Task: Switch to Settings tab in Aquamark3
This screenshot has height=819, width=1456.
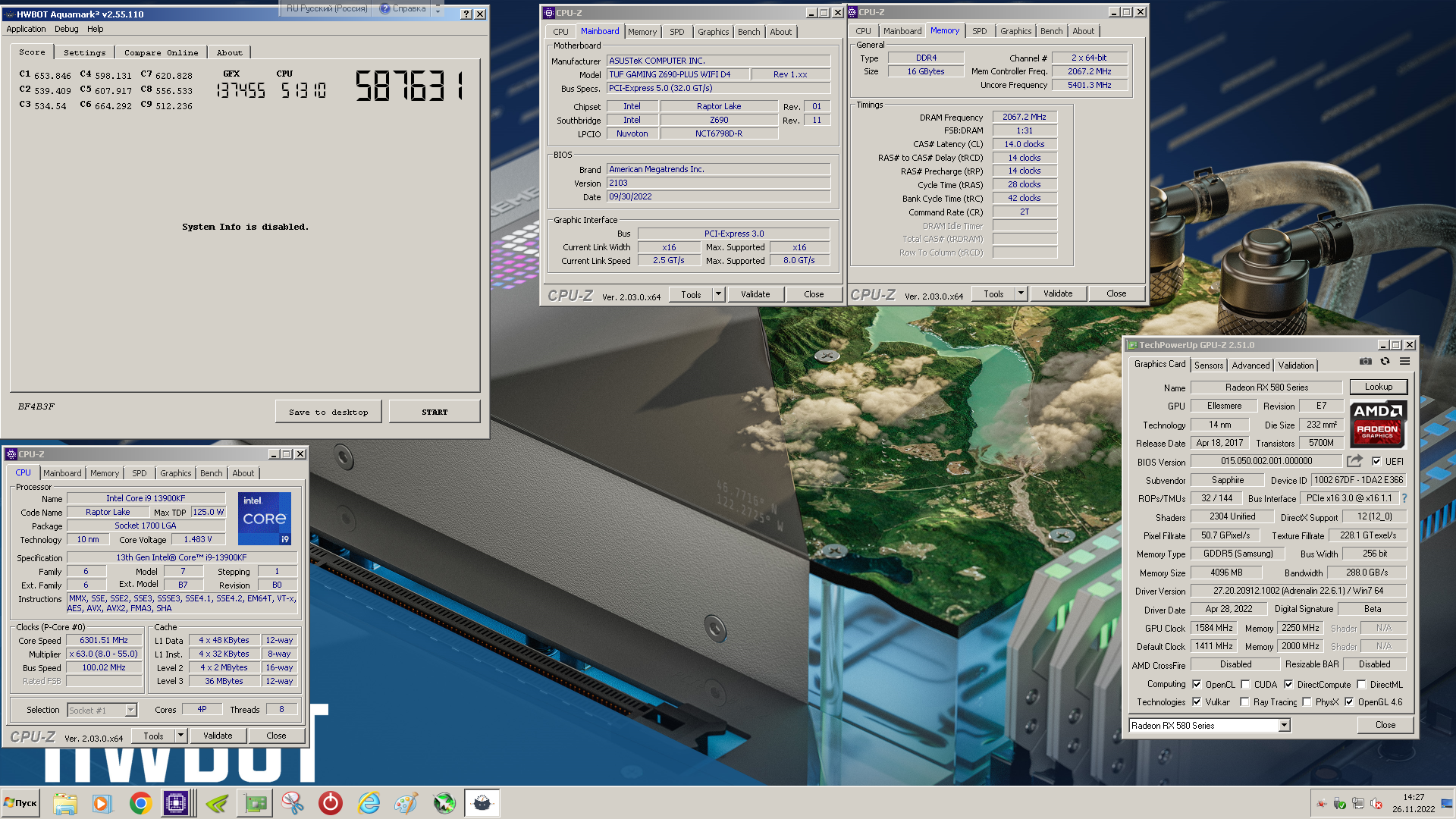Action: (x=84, y=52)
